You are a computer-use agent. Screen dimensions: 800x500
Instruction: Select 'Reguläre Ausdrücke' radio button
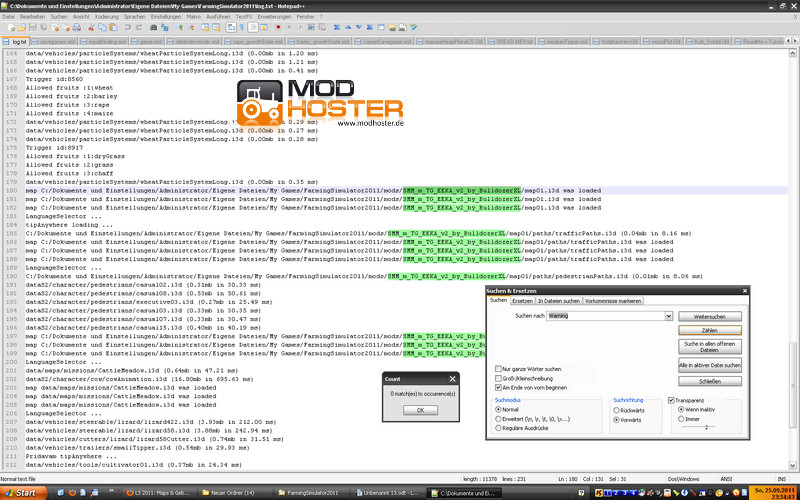498,428
